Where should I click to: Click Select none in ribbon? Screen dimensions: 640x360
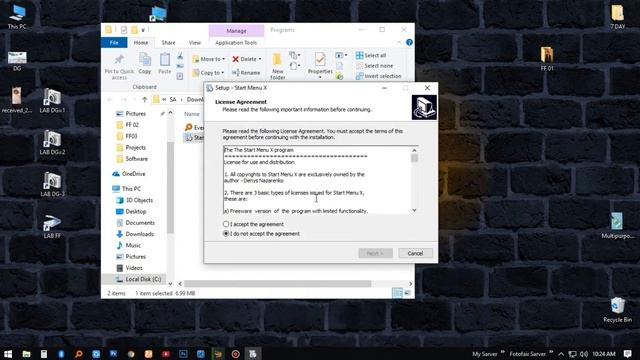pos(374,66)
